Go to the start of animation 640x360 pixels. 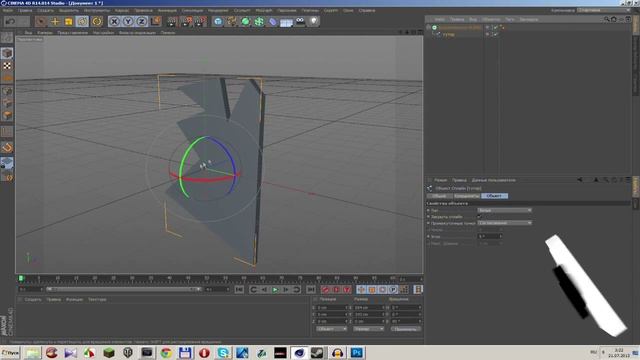click(239, 289)
